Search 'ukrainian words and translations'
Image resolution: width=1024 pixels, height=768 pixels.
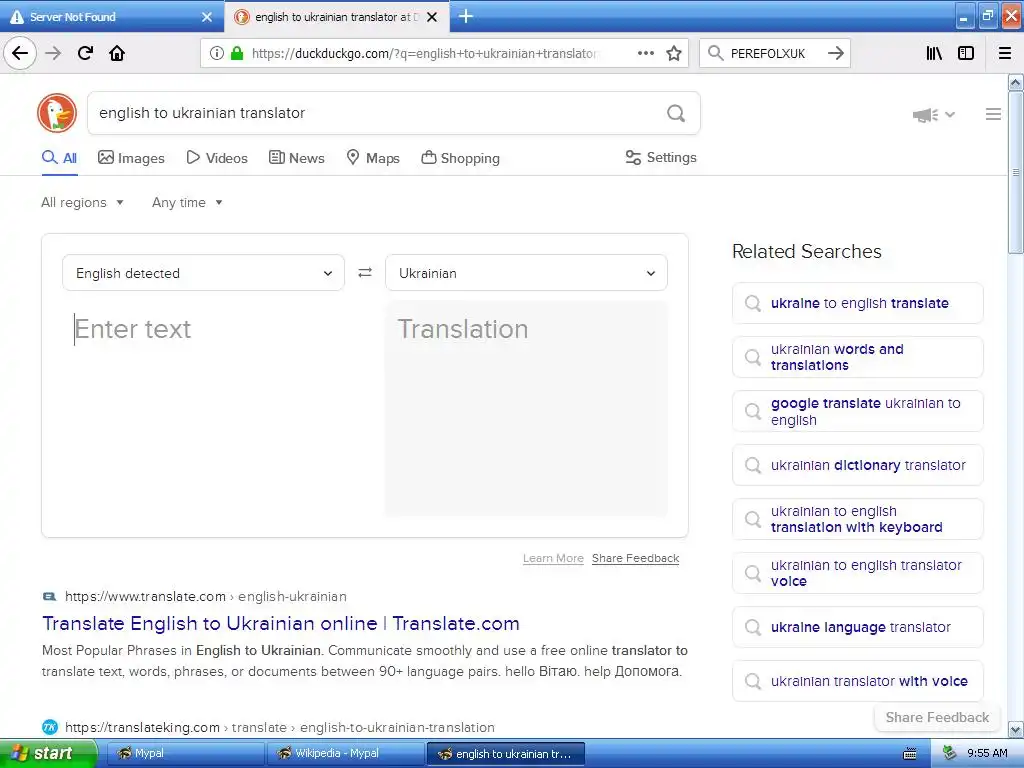coord(857,357)
